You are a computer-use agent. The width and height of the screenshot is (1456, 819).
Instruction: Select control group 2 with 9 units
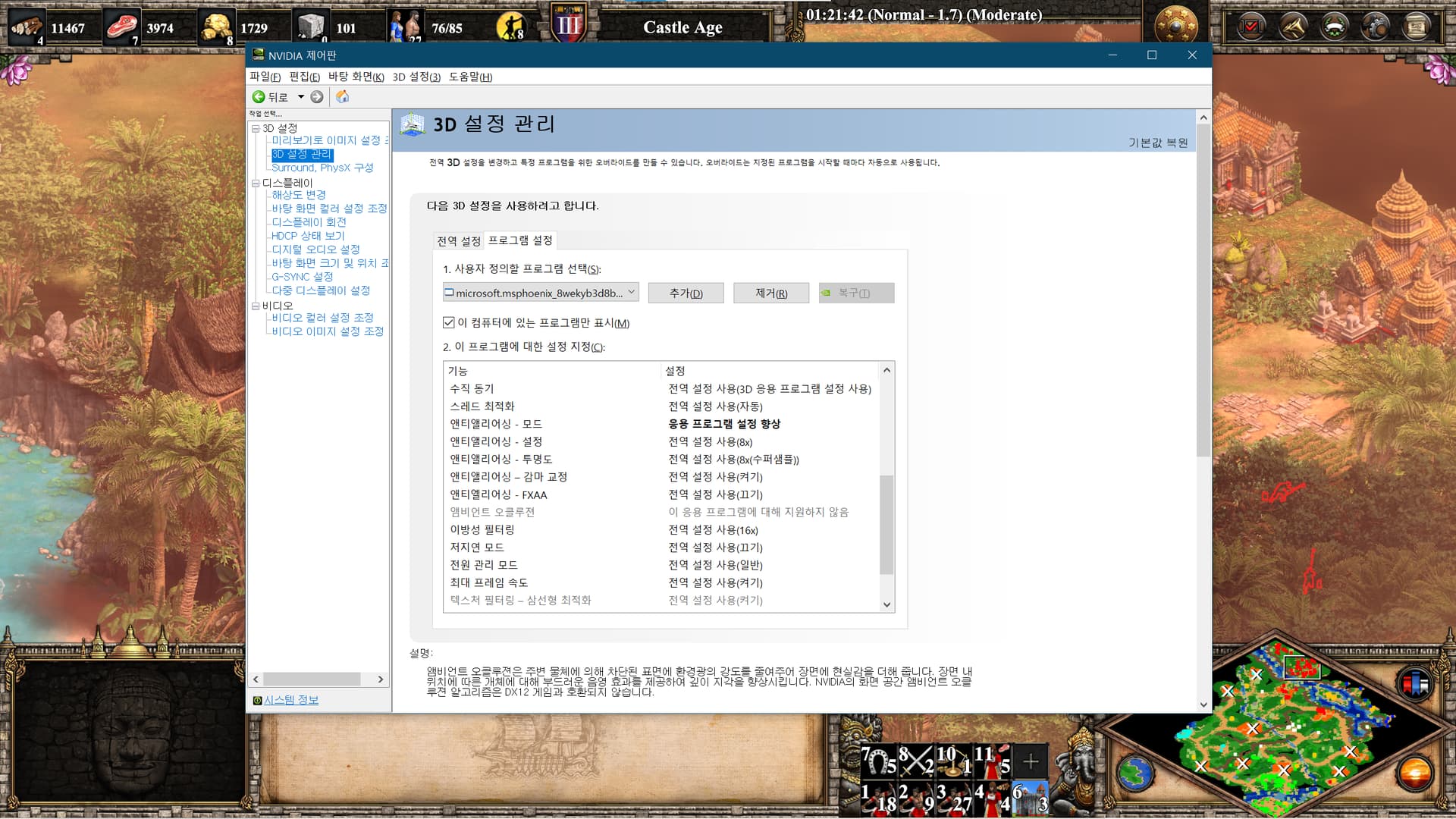pos(916,798)
